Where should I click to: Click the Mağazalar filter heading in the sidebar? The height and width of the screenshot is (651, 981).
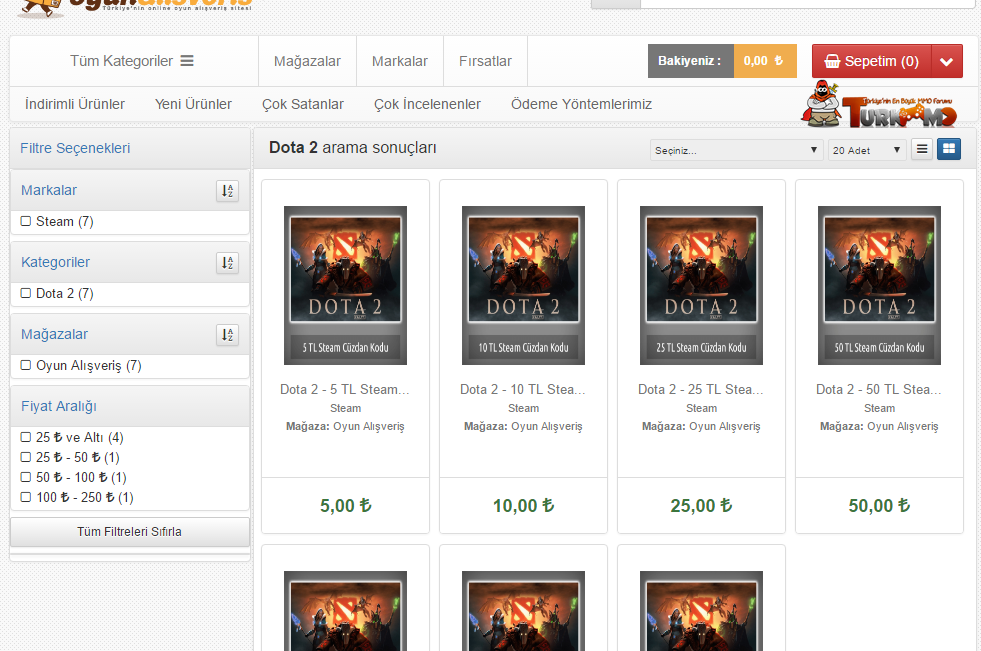point(54,335)
